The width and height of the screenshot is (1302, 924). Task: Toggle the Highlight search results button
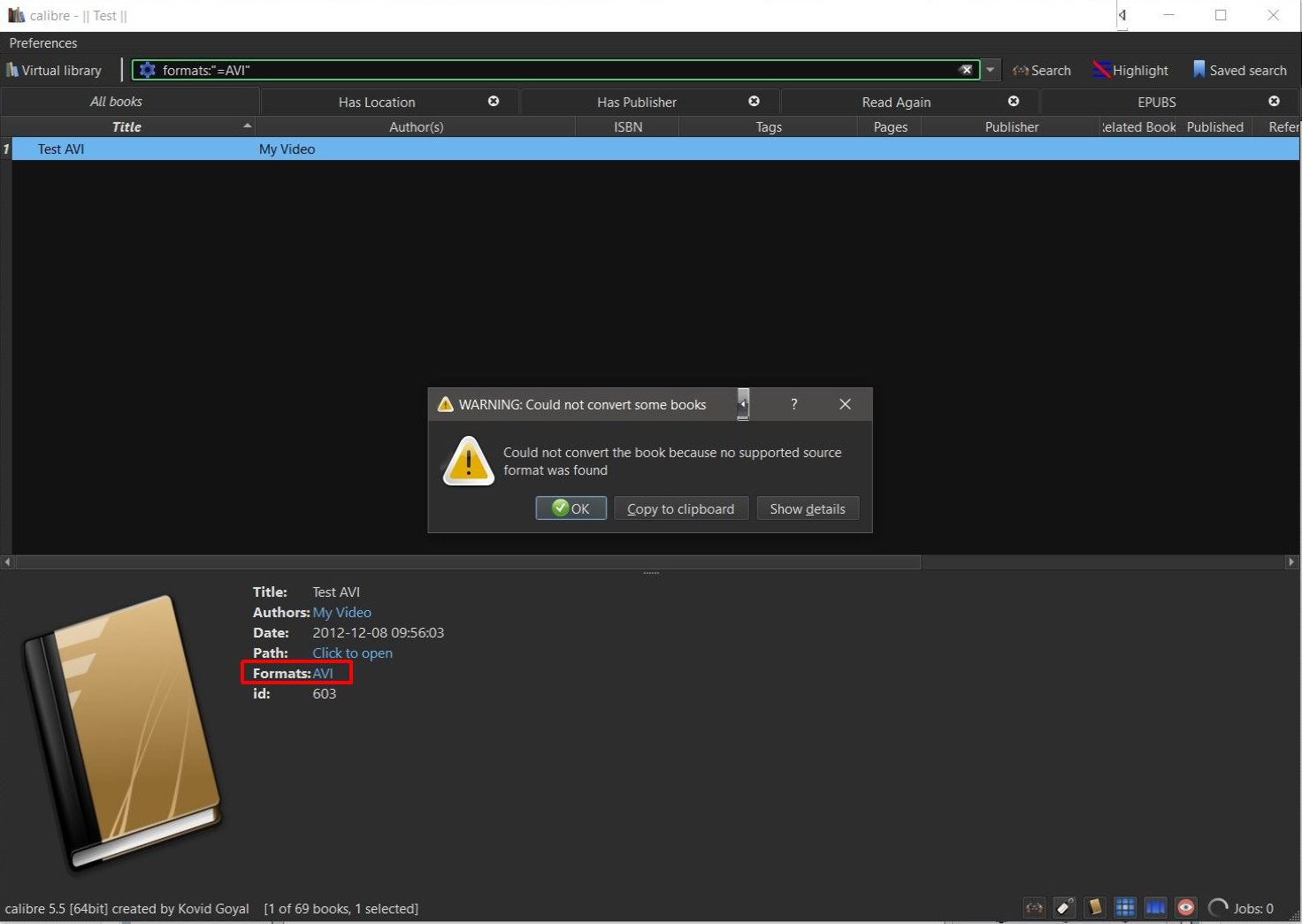pyautogui.click(x=1130, y=70)
